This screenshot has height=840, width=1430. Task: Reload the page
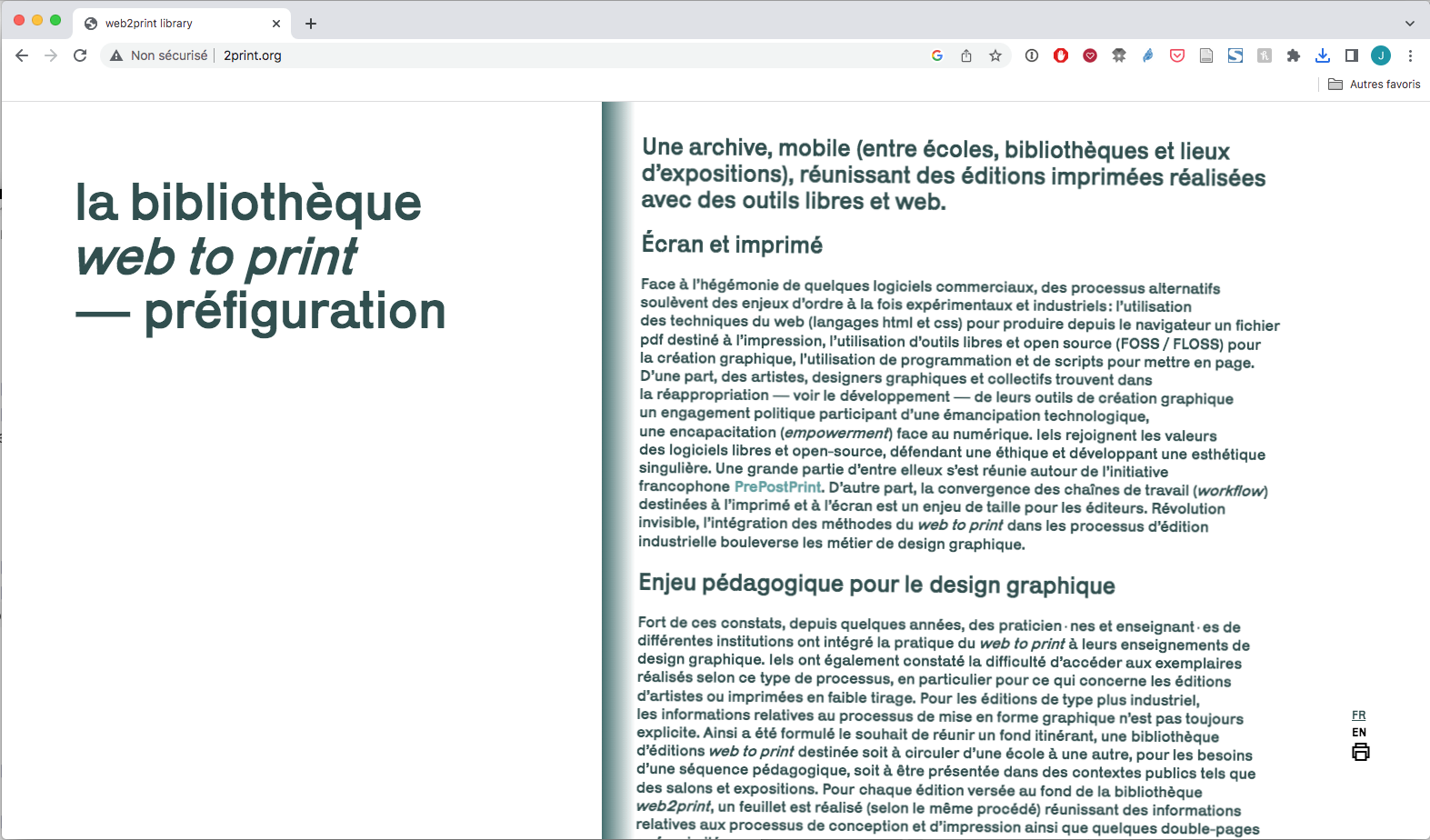tap(80, 56)
